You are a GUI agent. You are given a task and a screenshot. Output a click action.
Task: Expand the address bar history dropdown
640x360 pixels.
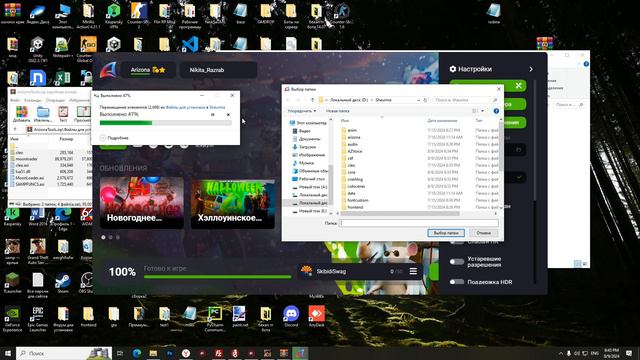tap(418, 100)
